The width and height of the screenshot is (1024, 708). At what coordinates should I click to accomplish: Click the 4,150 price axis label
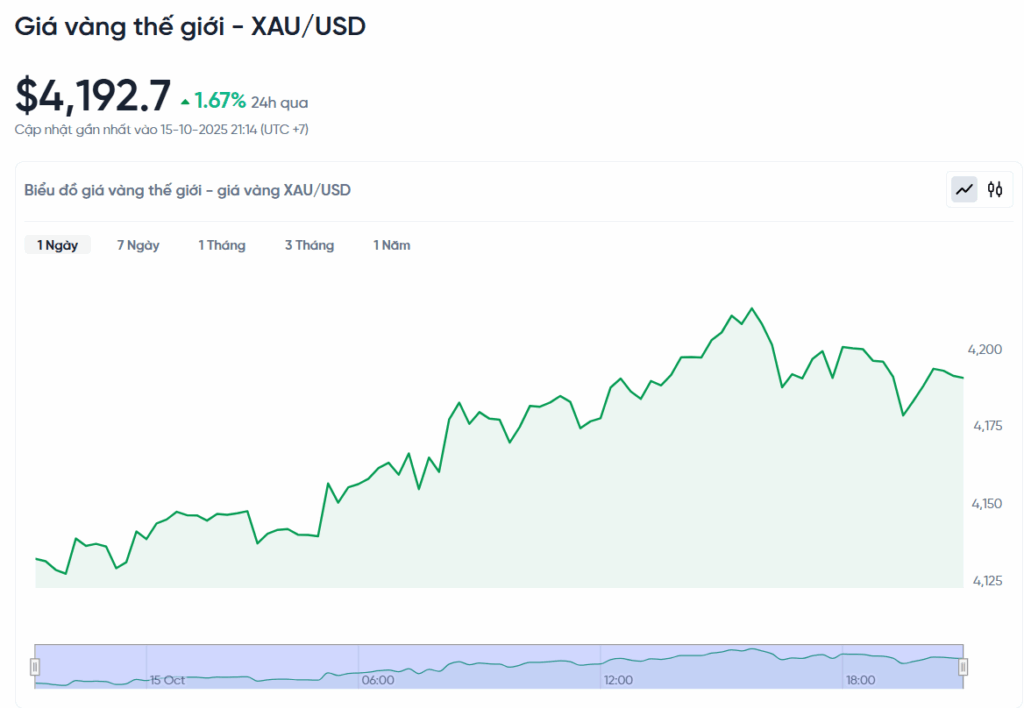pos(985,503)
